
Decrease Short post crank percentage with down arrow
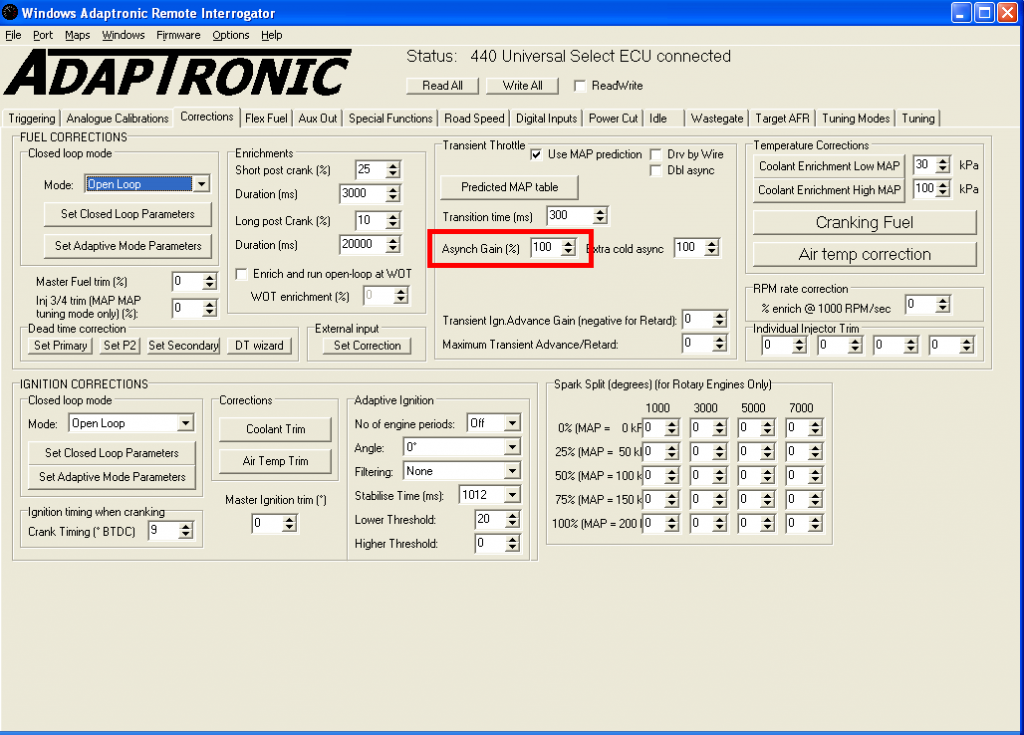392,174
